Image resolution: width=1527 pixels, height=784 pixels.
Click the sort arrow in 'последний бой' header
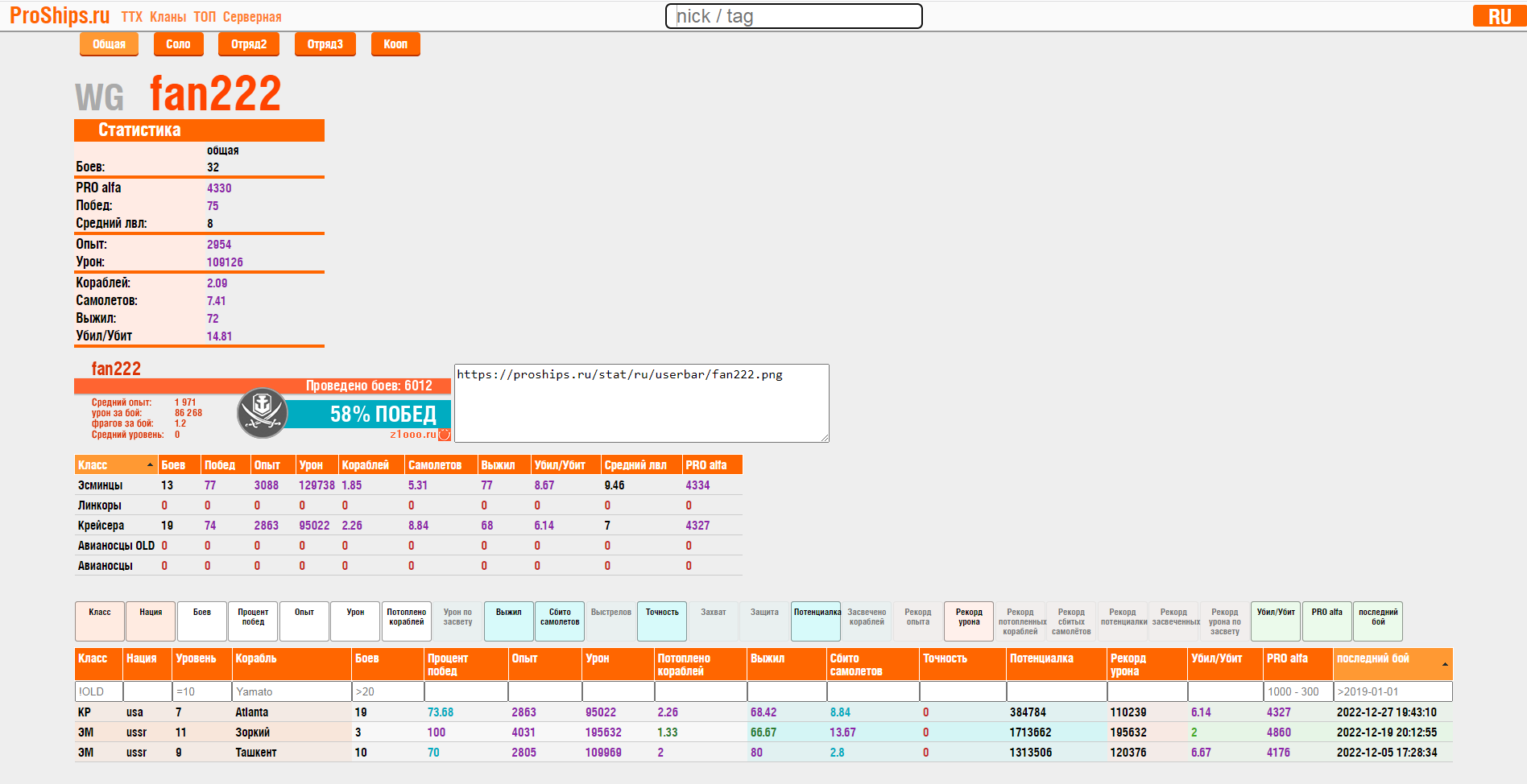click(x=1444, y=664)
